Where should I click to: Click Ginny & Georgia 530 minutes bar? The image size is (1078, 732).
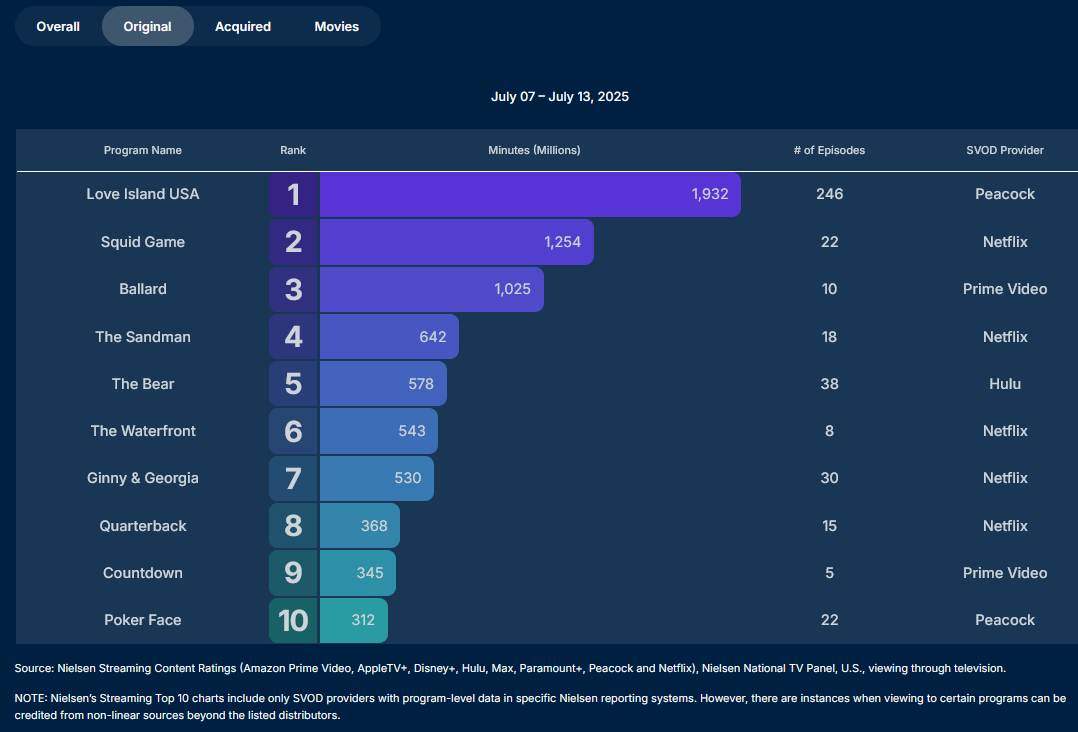(x=377, y=478)
